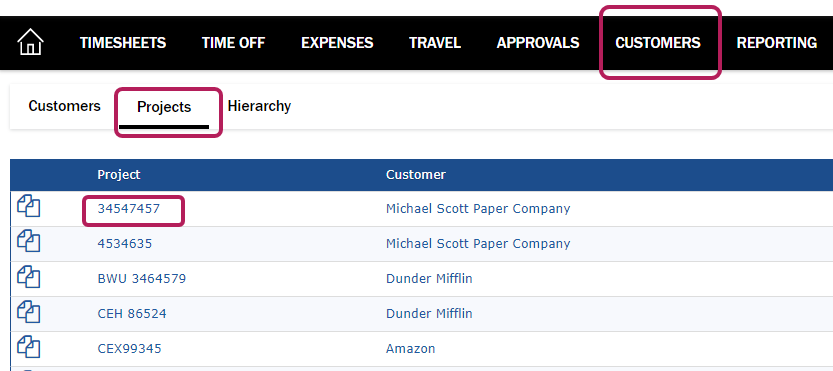The height and width of the screenshot is (371, 833).
Task: Duplicate the BWU 3464579 project via its icon
Action: [x=29, y=276]
